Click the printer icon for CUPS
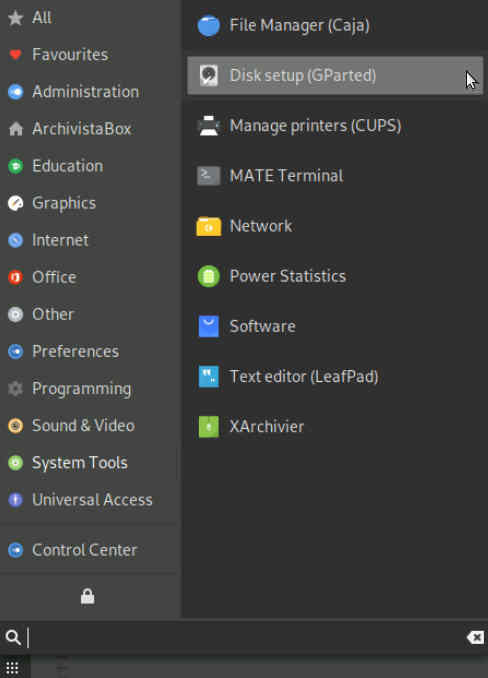The image size is (488, 678). coord(209,126)
